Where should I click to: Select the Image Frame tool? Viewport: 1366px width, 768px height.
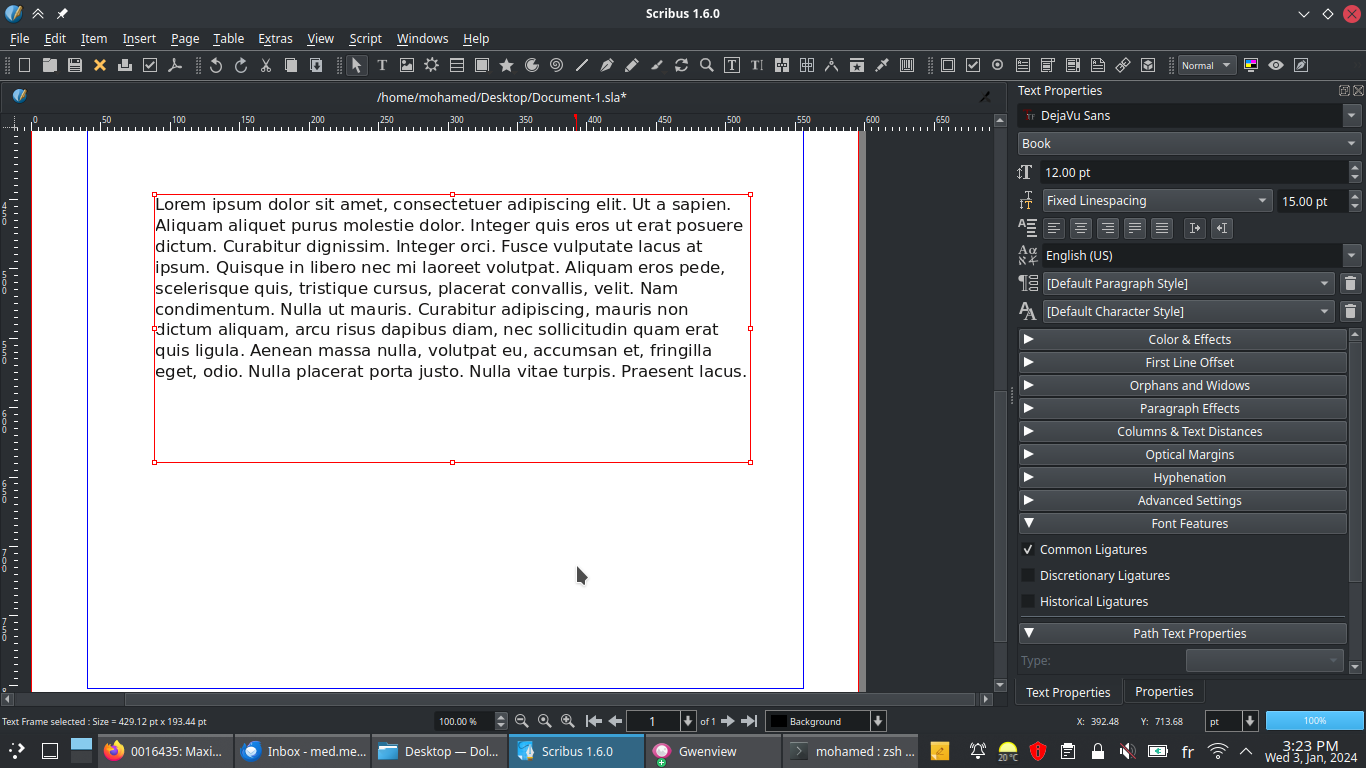click(x=407, y=65)
